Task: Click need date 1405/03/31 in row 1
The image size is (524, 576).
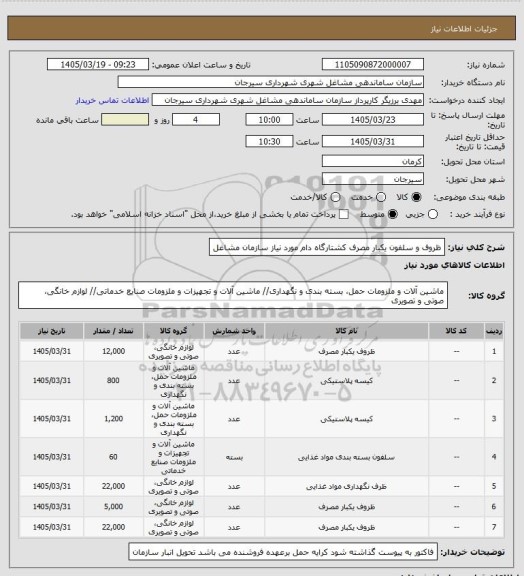Action: (x=52, y=352)
